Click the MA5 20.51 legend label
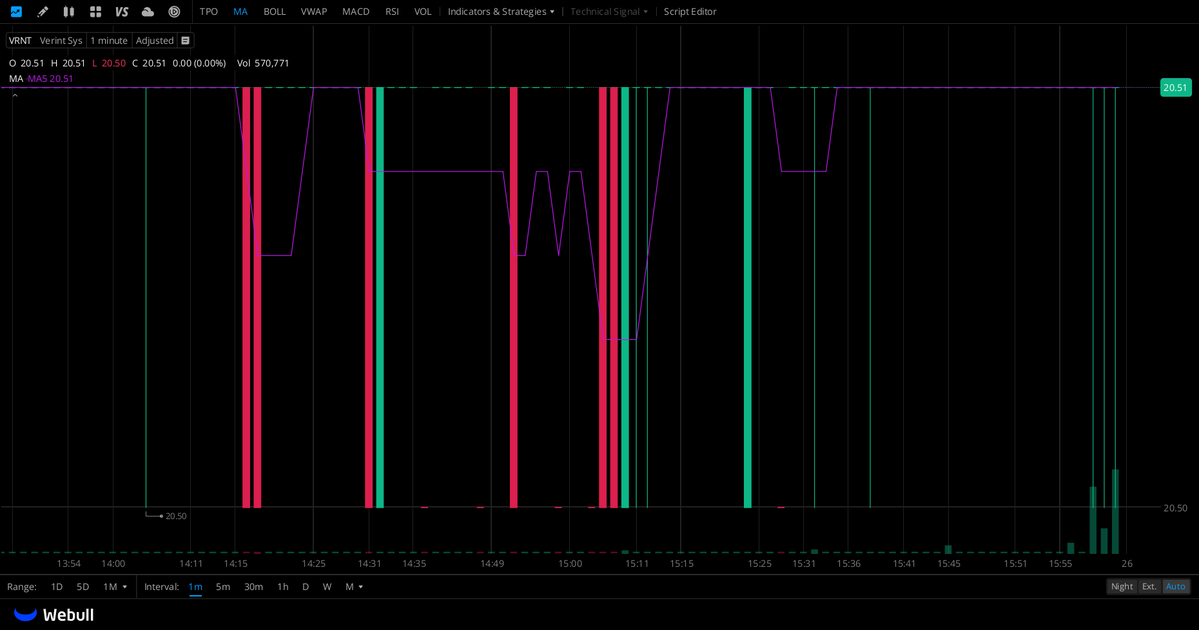1199x630 pixels. tap(50, 79)
